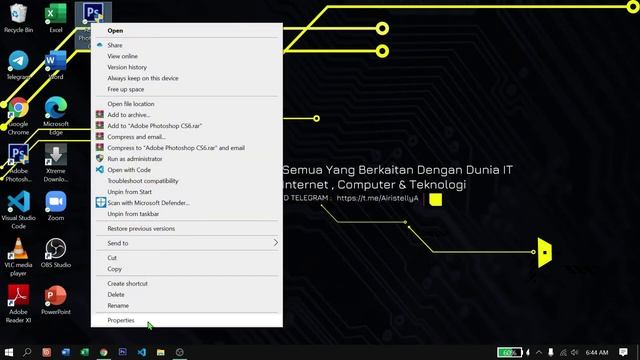Viewport: 640px width, 360px height.
Task: Launch the PowerPoint desktop icon
Action: pos(56,300)
